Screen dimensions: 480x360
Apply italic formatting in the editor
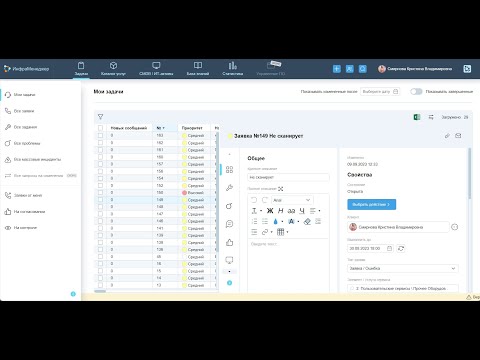281,211
